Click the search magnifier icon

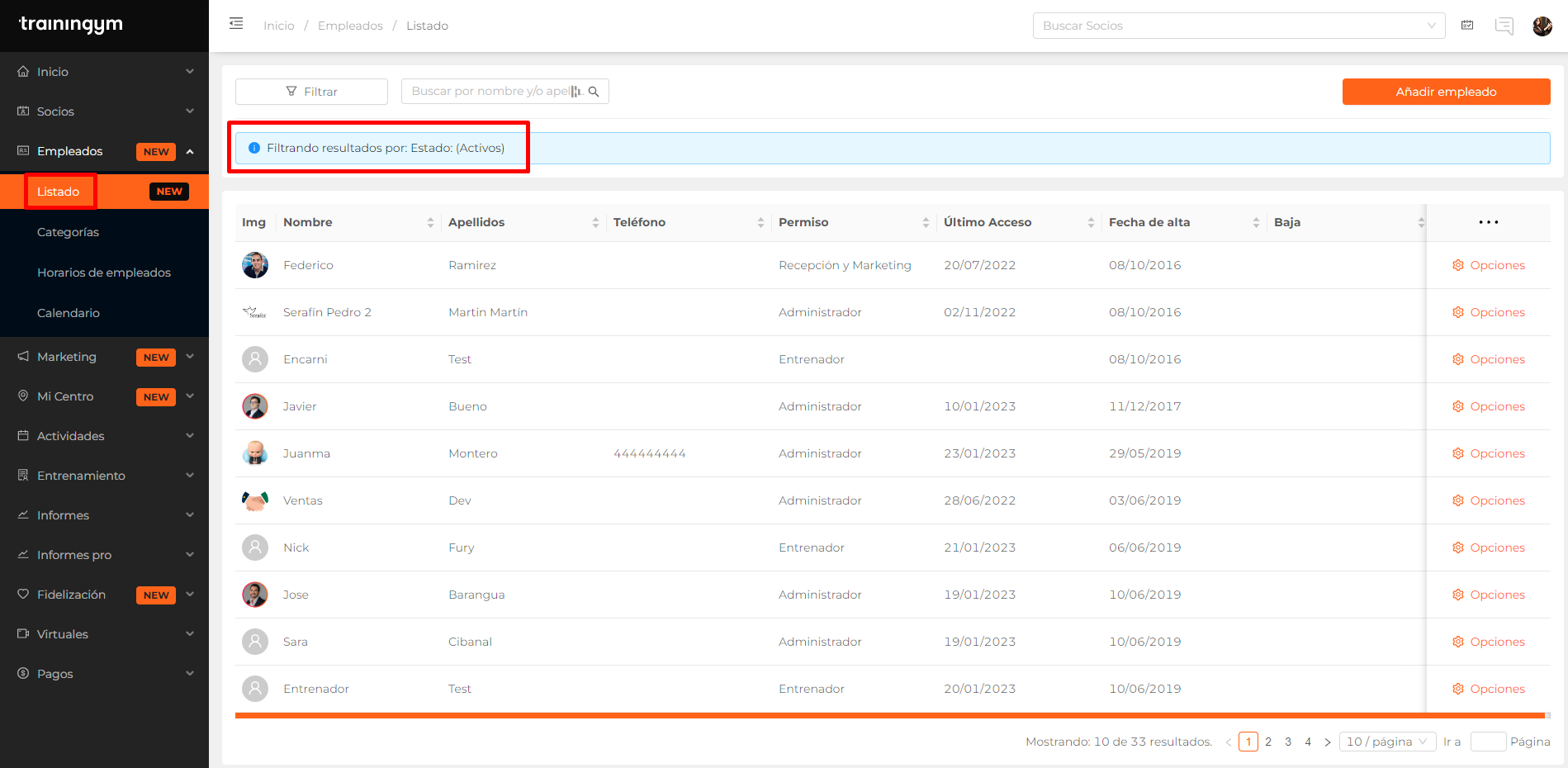click(594, 92)
